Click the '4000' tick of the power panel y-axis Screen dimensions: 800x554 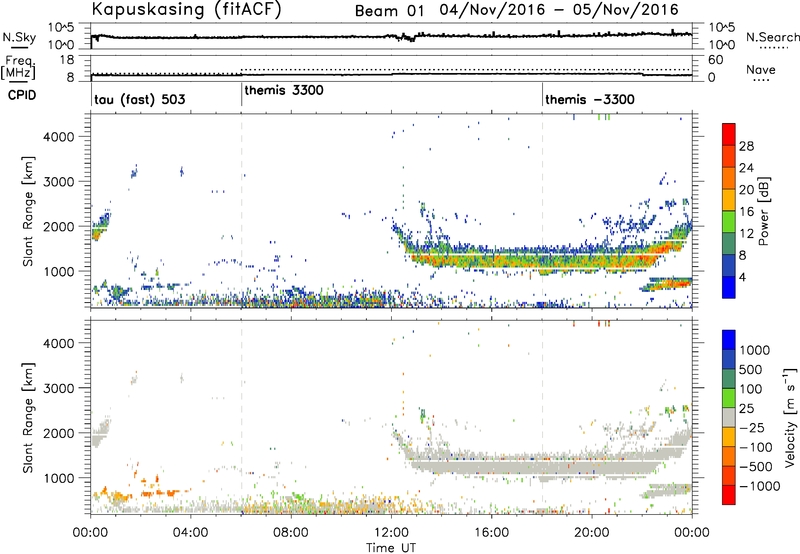point(58,137)
